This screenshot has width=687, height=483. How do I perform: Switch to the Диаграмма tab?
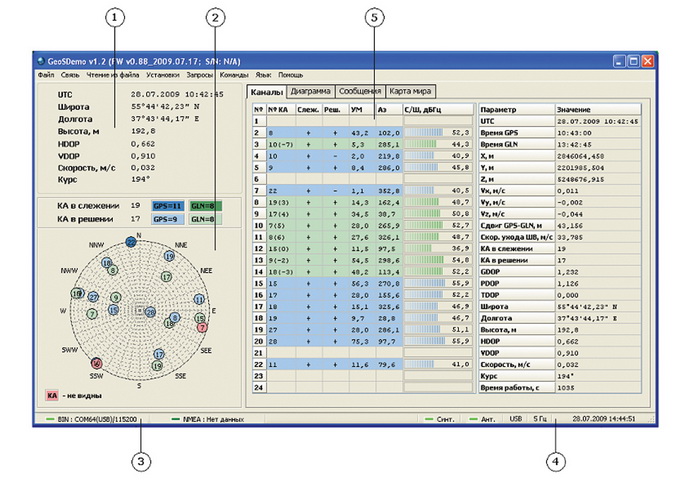(x=310, y=91)
